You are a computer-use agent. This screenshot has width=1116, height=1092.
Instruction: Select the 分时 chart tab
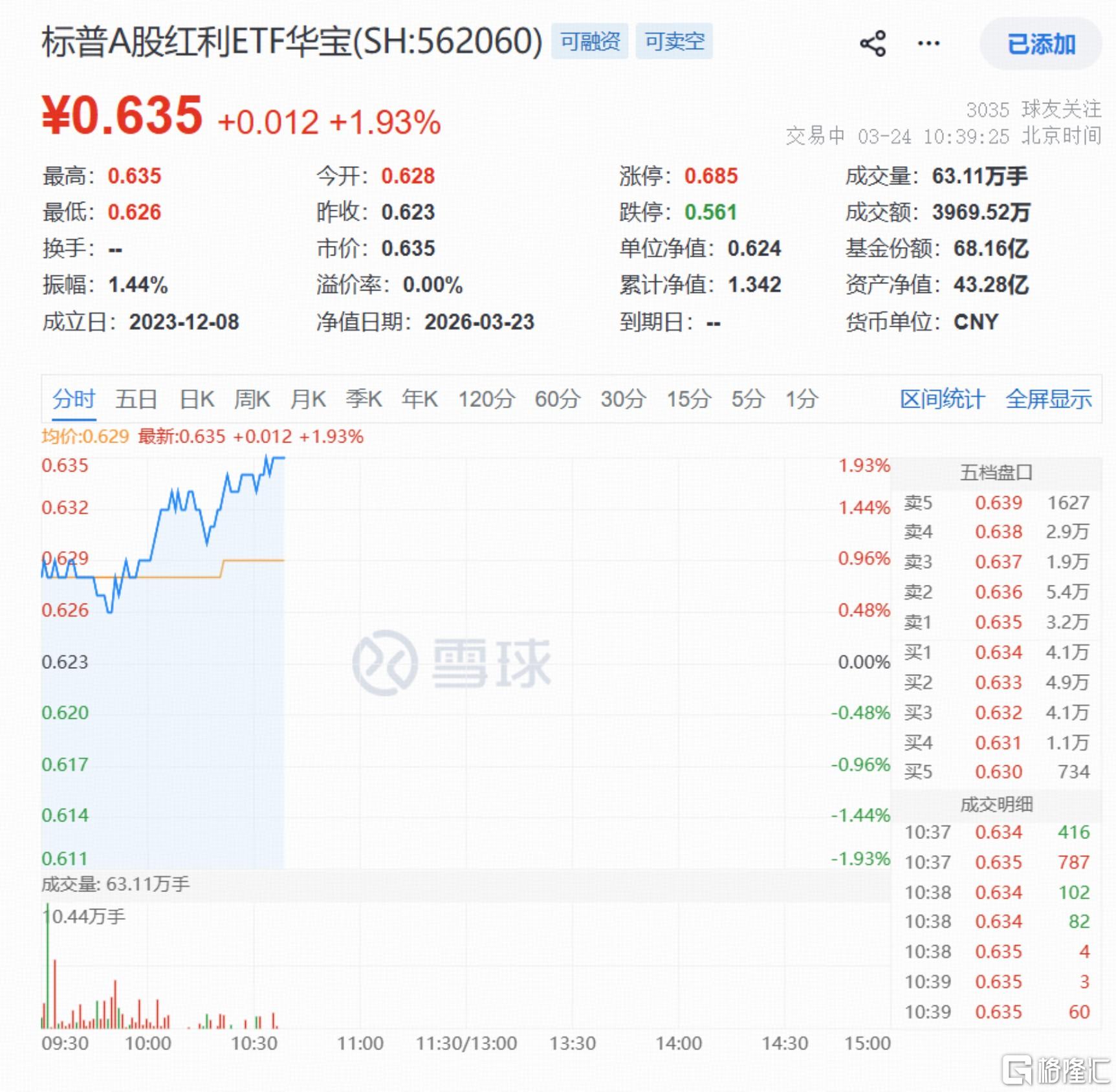73,399
